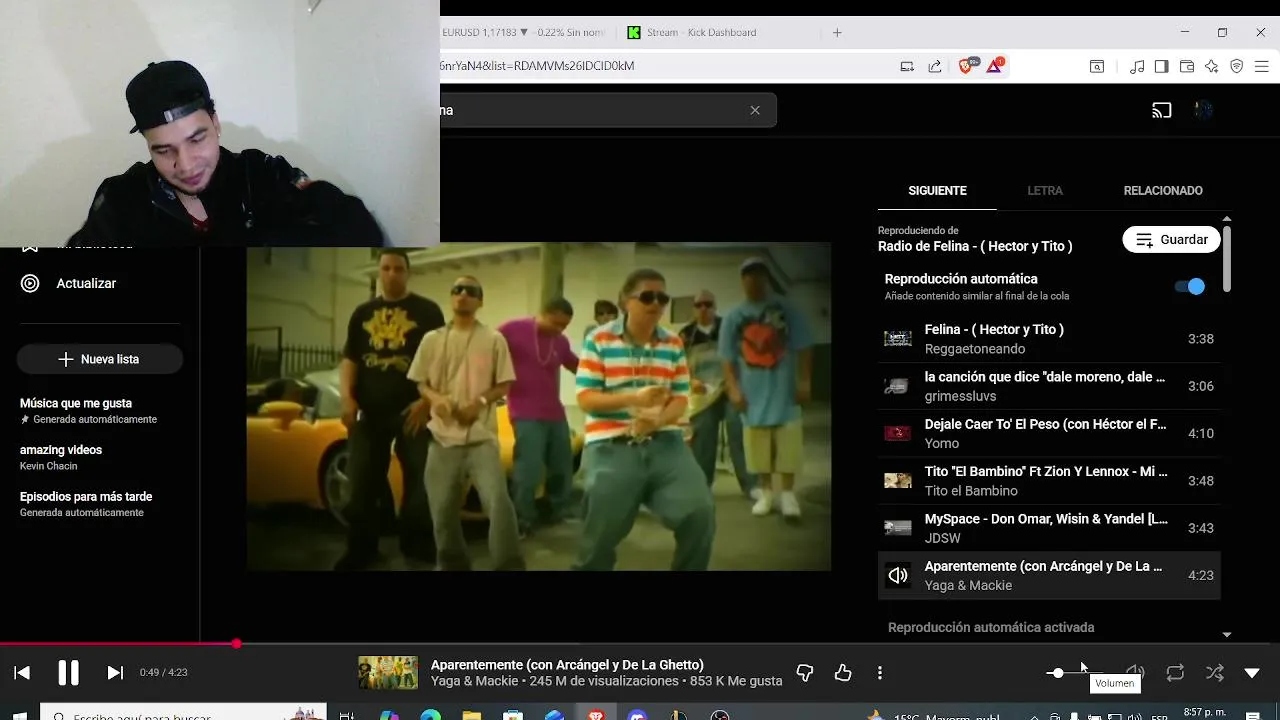
Task: Open Brave Playlist music note icon
Action: tap(1137, 67)
